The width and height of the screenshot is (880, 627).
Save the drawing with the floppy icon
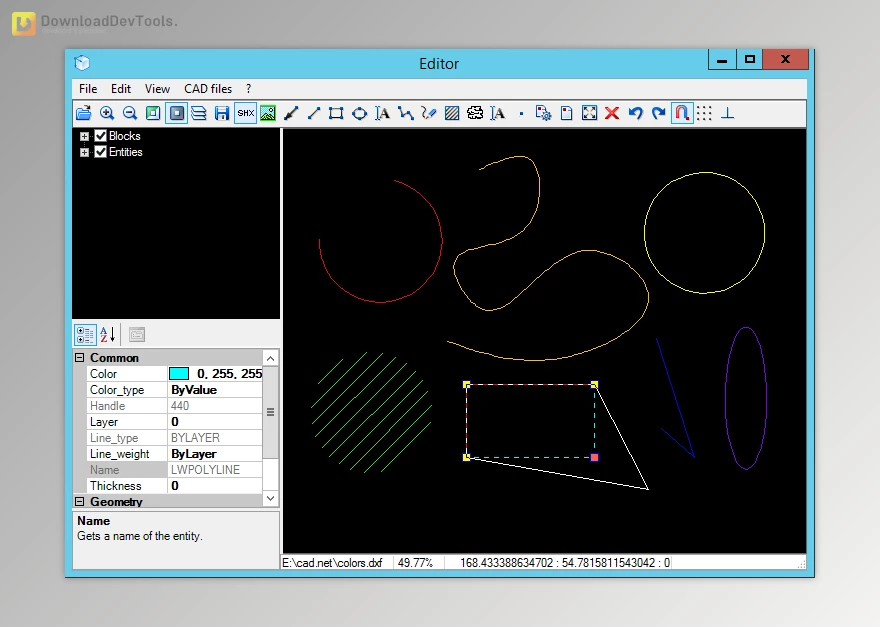click(x=222, y=113)
